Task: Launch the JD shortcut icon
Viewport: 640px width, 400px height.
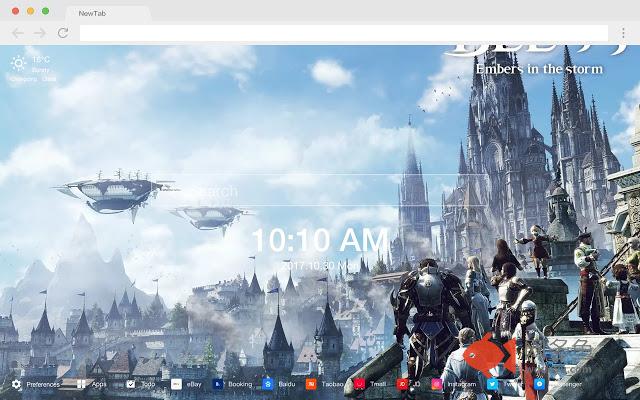Action: click(x=402, y=384)
